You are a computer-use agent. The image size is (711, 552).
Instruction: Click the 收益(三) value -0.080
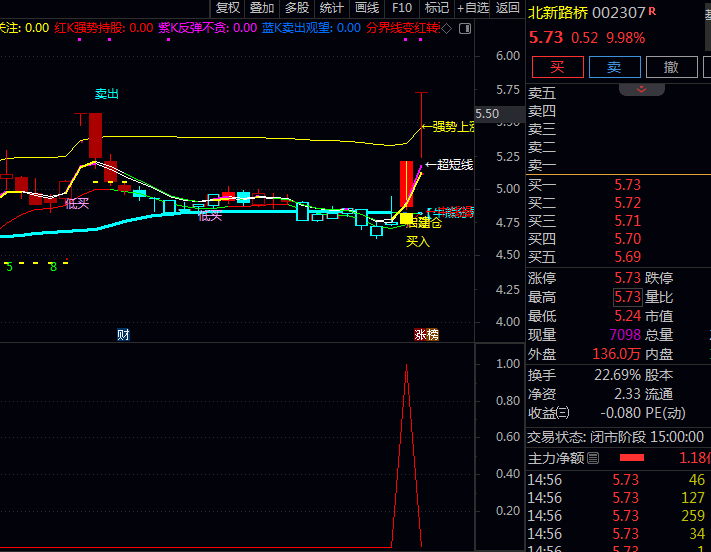pyautogui.click(x=620, y=413)
